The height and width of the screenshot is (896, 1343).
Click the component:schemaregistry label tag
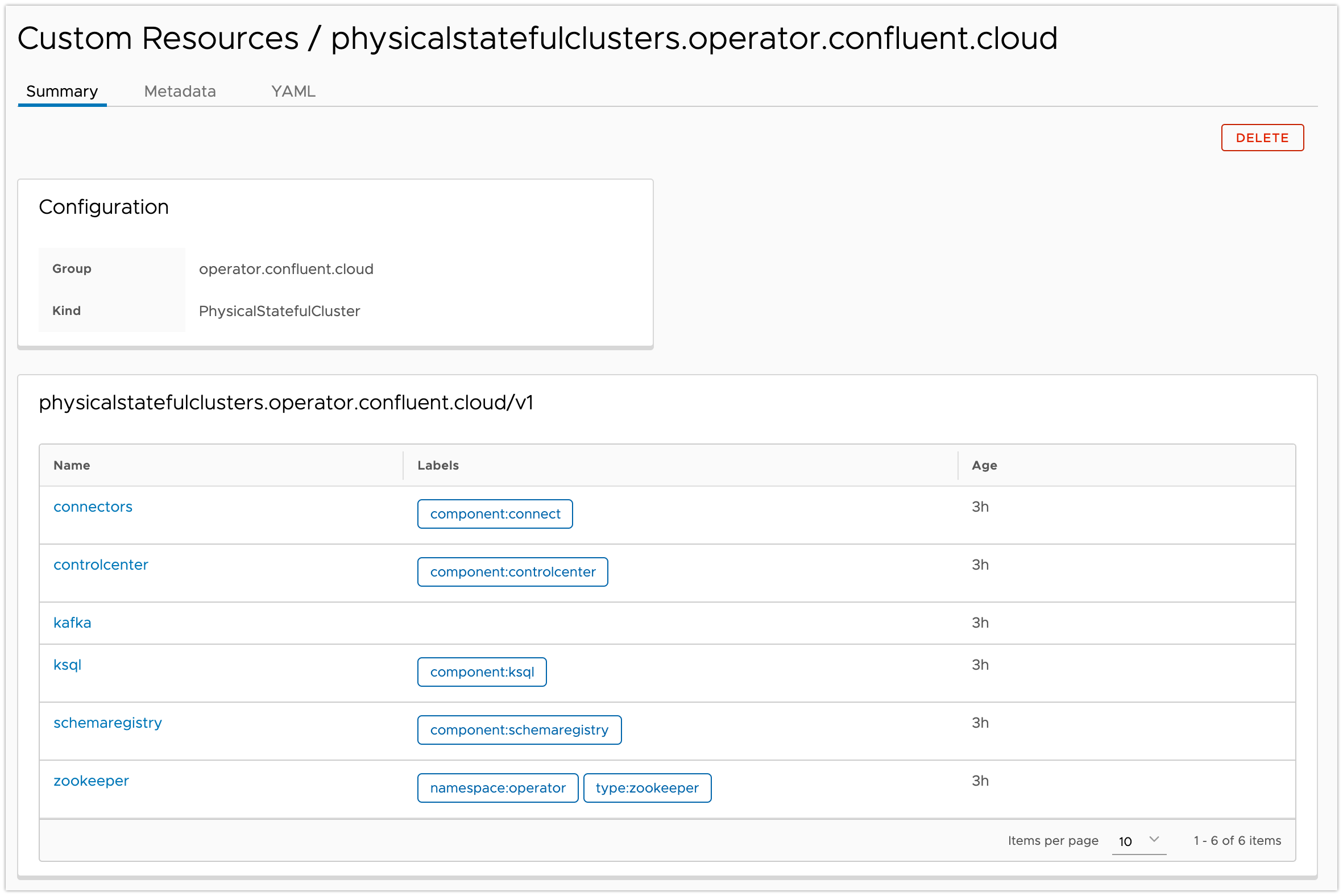[x=519, y=730]
